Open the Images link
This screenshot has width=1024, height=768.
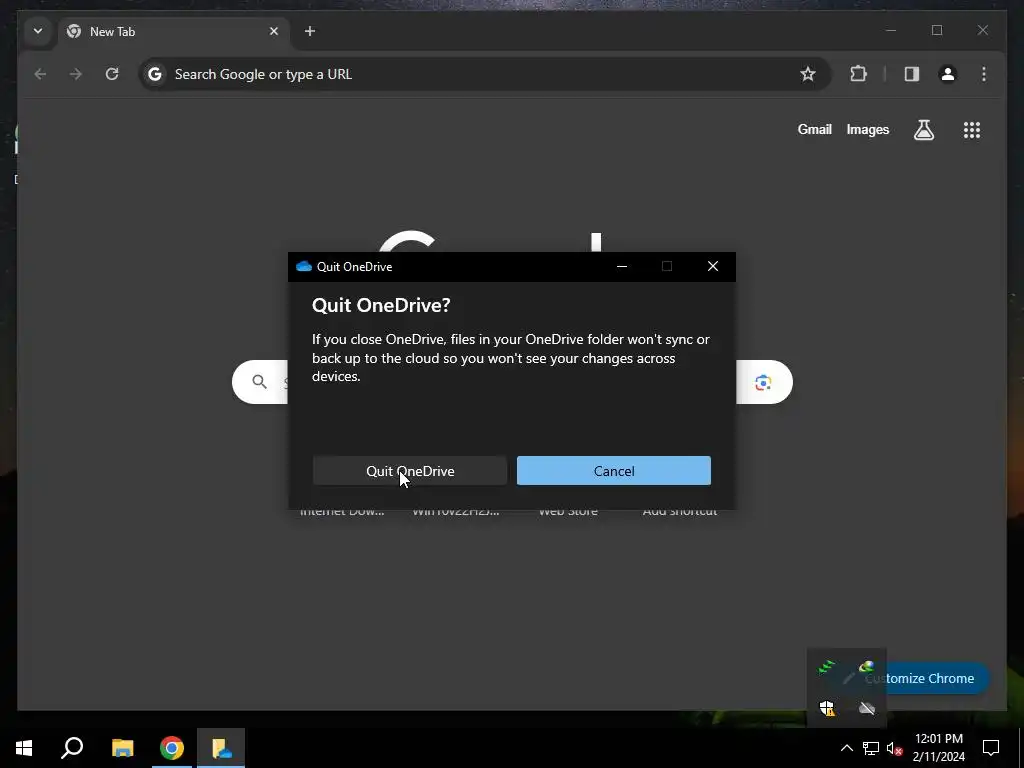(867, 129)
